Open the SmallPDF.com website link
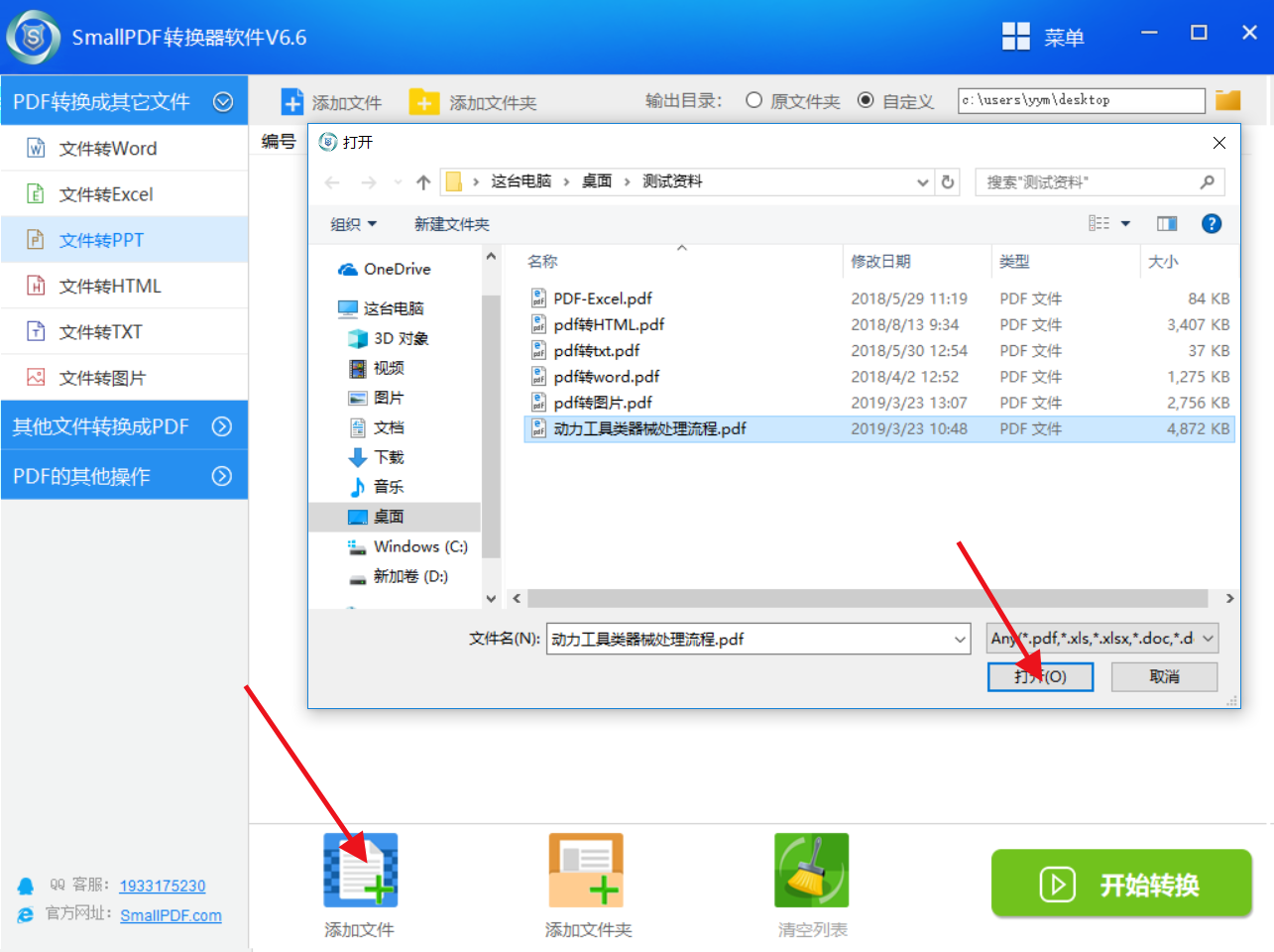The width and height of the screenshot is (1274, 952). pos(171,915)
